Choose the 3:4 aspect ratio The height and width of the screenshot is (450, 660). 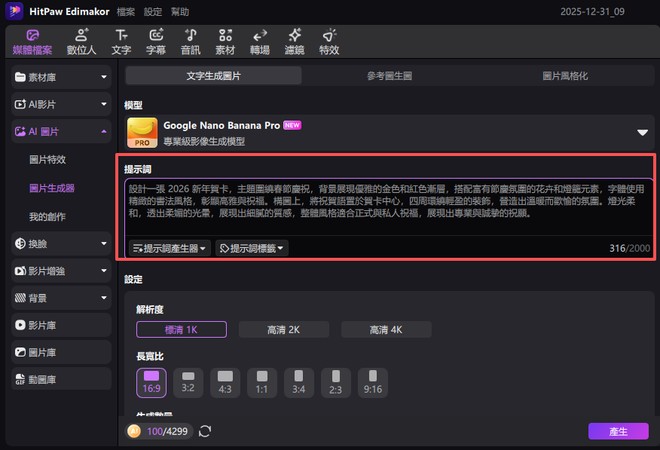tap(299, 383)
